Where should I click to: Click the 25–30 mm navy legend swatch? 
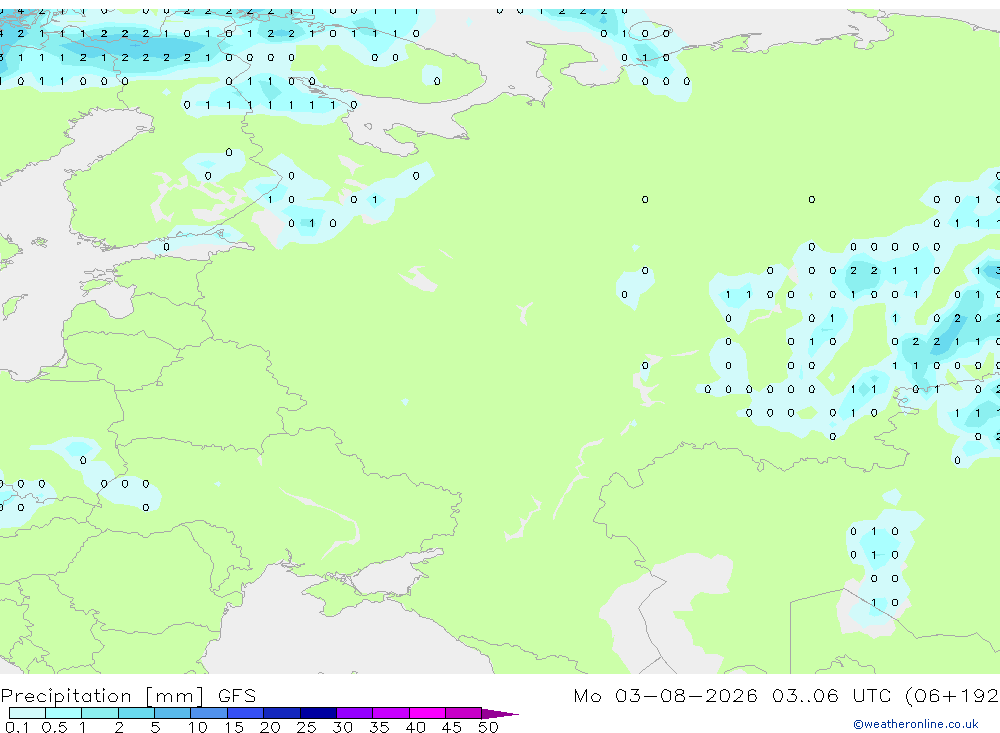click(x=318, y=713)
